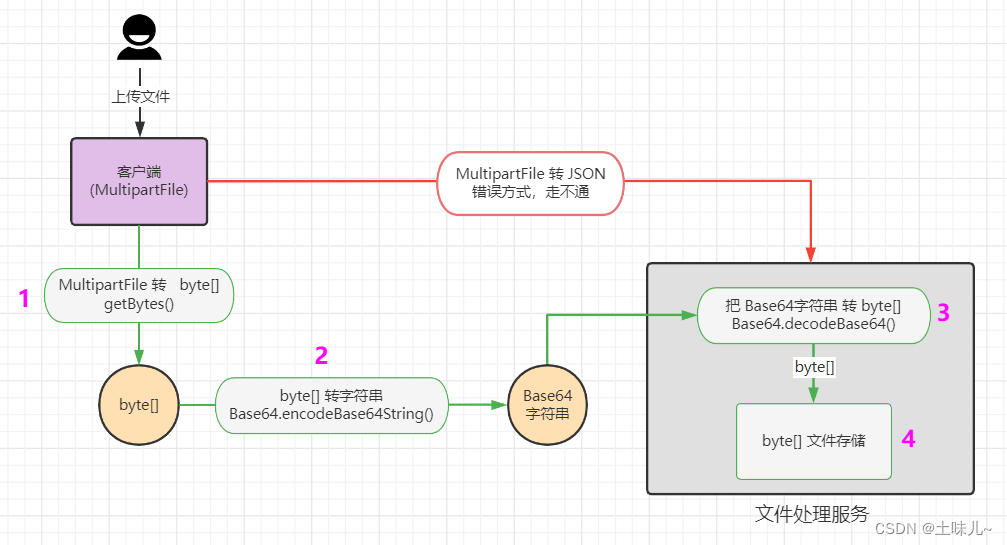Viewport: 1007px width, 545px height.
Task: Click the MultipartFile 转 JSON error node
Action: click(530, 183)
